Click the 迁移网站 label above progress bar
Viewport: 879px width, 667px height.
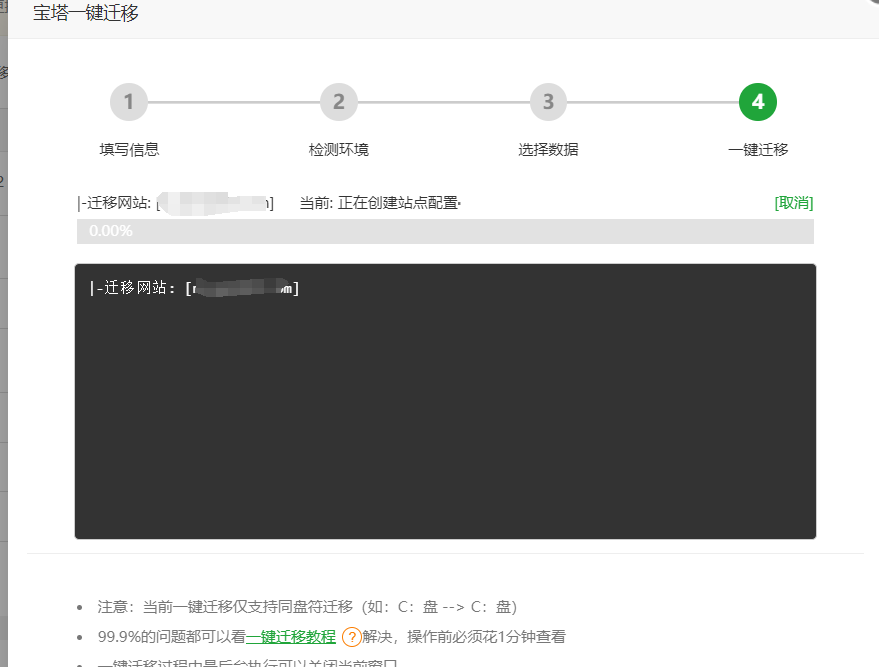pyautogui.click(x=114, y=203)
